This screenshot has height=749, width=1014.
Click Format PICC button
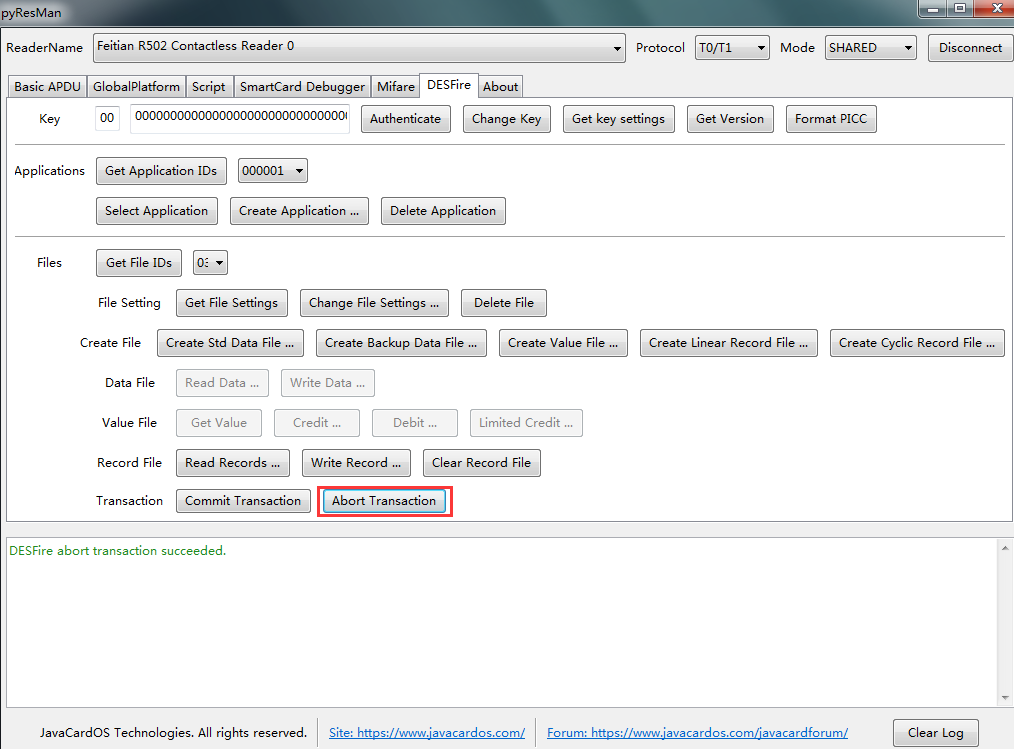point(831,119)
